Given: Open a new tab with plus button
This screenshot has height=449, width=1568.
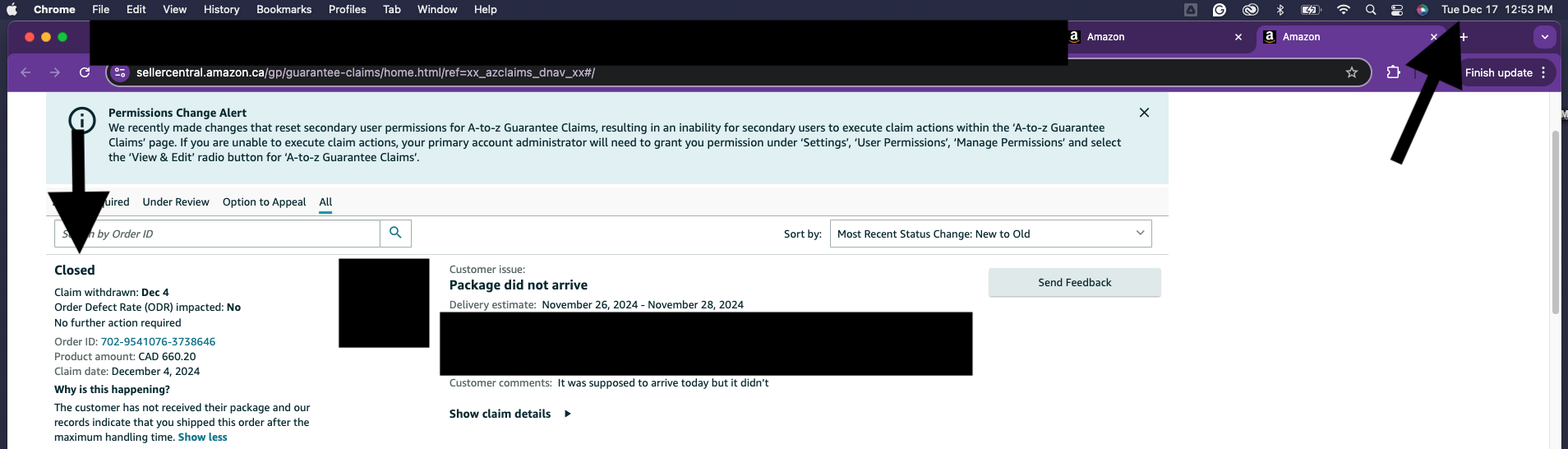Looking at the screenshot, I should coord(1464,37).
